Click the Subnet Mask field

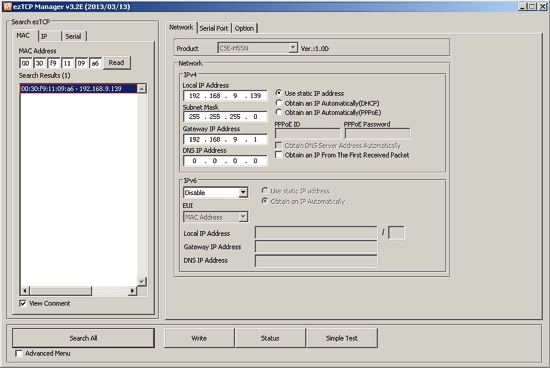point(225,116)
